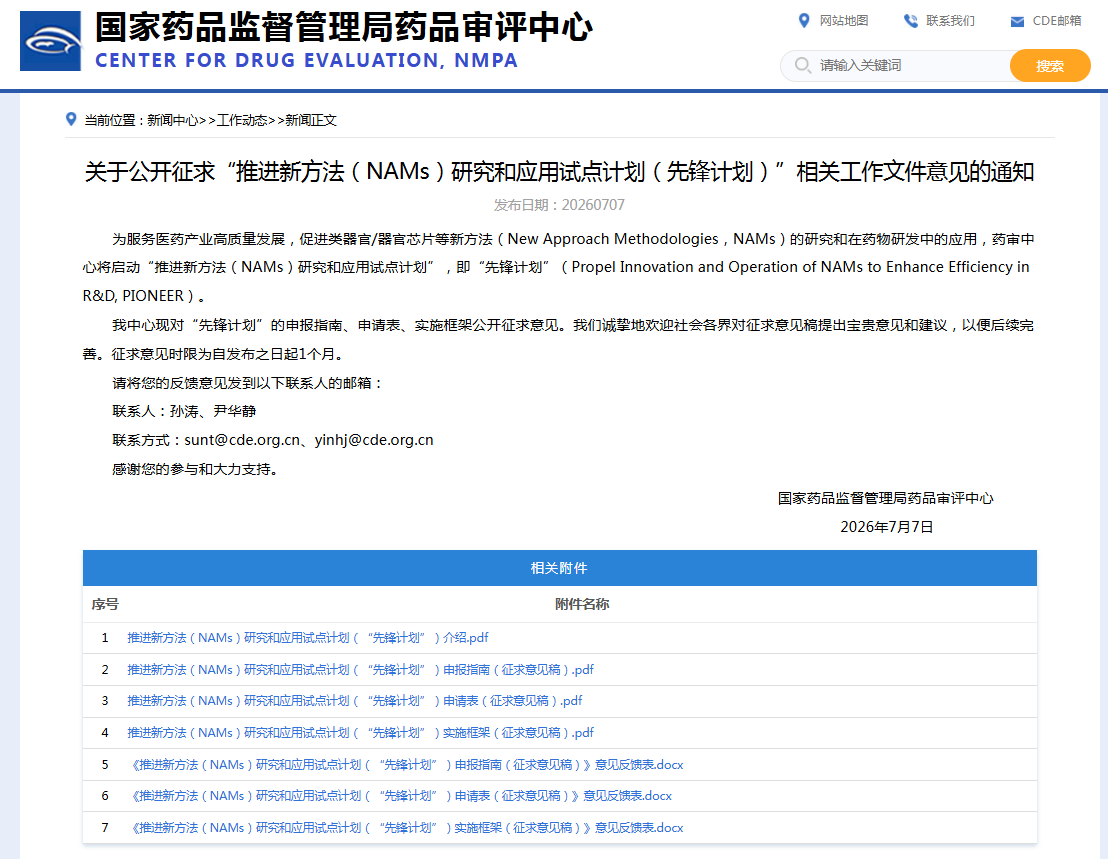The height and width of the screenshot is (859, 1108).
Task: Open the 网站地图 link
Action: coord(844,20)
